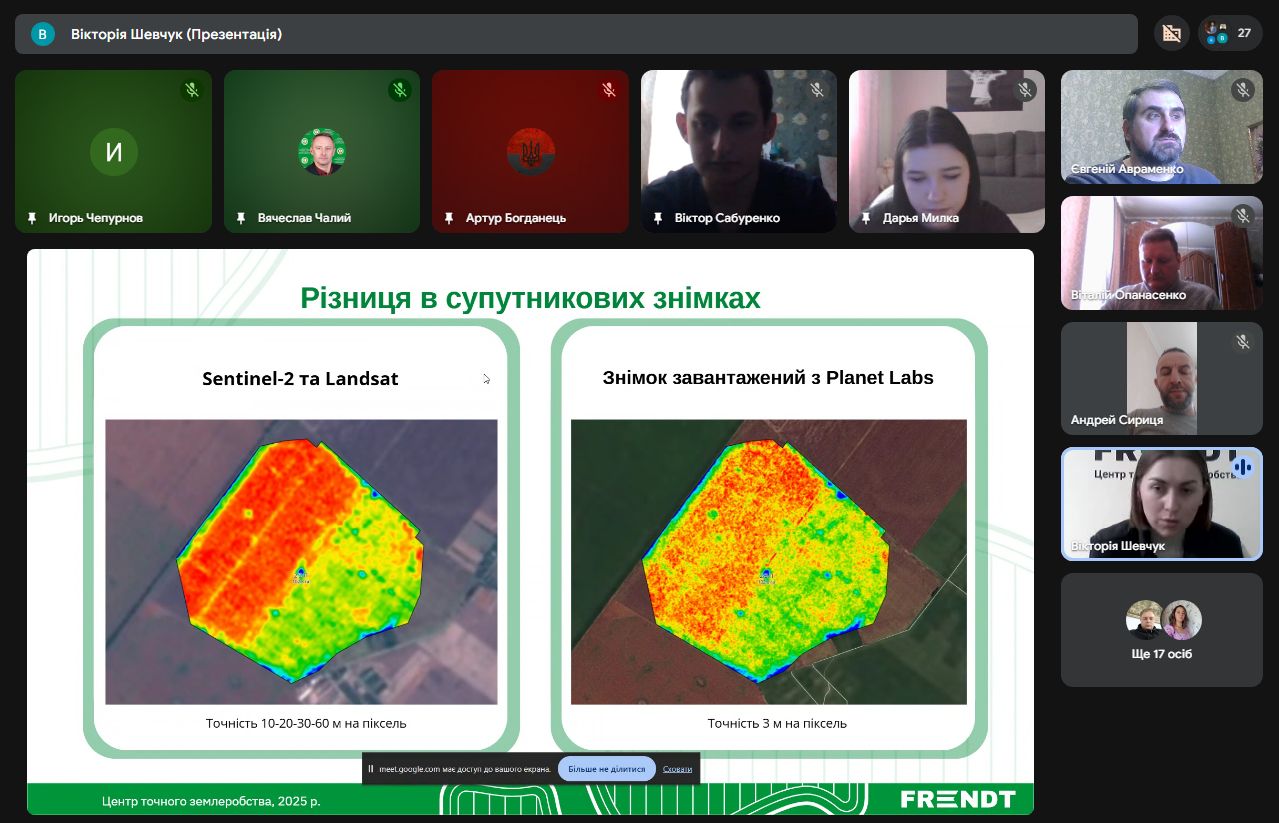Click pin icon on Віктор Сабуренко tile
The image size is (1279, 823).
[x=658, y=218]
